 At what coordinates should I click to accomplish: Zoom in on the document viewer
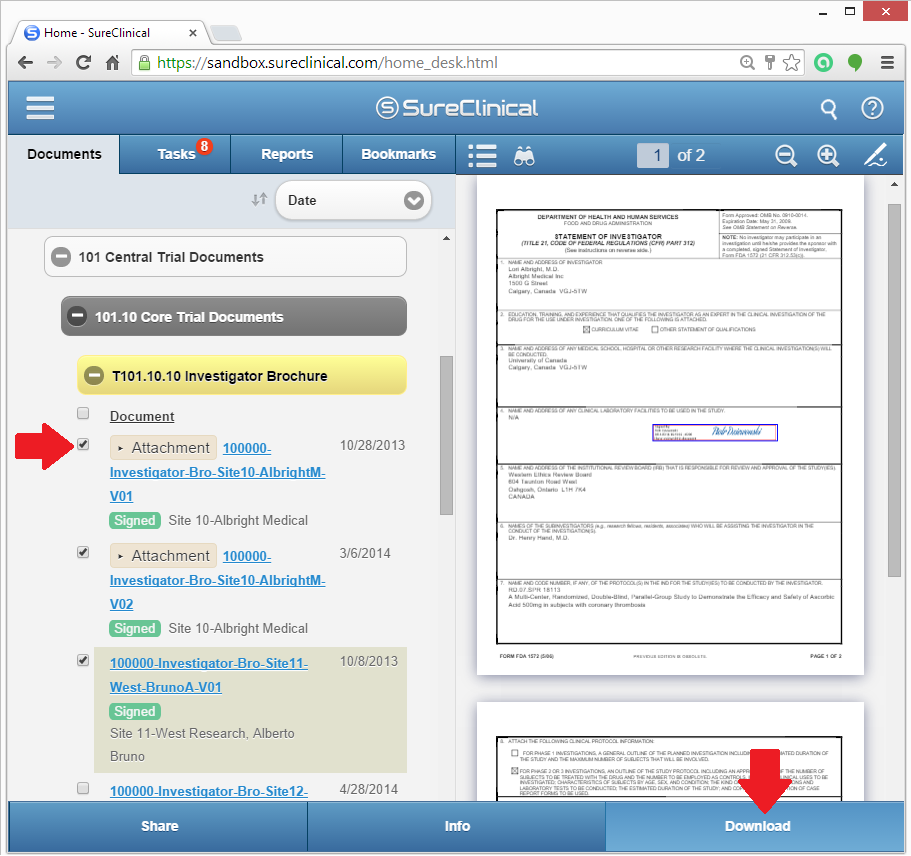point(828,156)
